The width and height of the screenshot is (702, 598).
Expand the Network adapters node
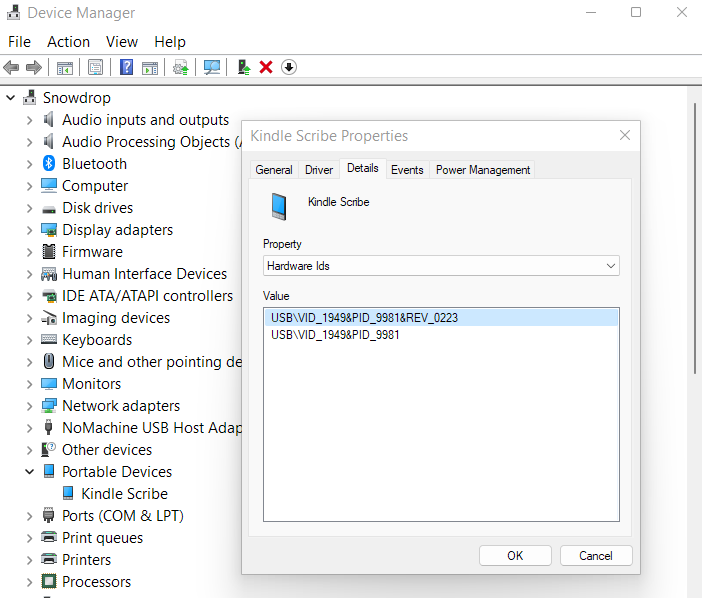(30, 406)
